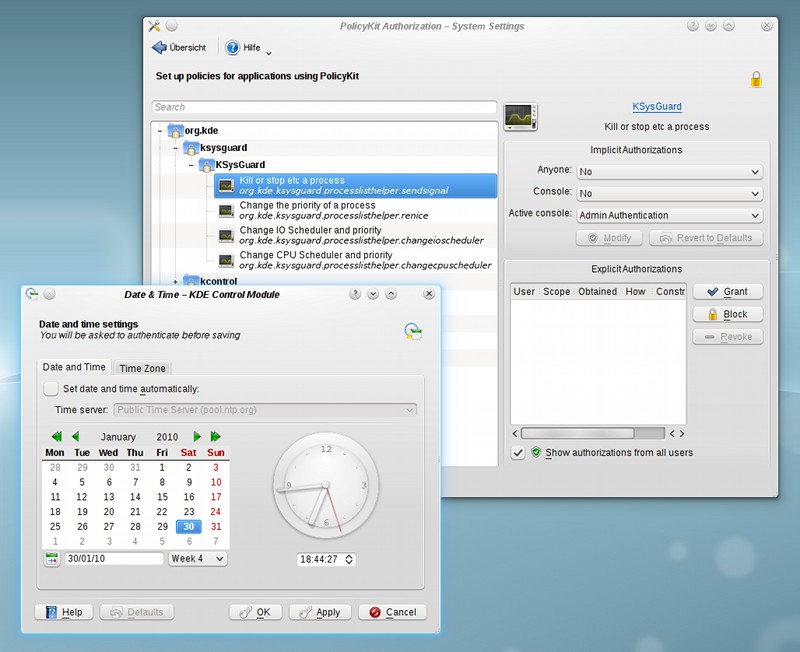Switch to the Time Zone tab
This screenshot has width=800, height=652.
[x=142, y=368]
